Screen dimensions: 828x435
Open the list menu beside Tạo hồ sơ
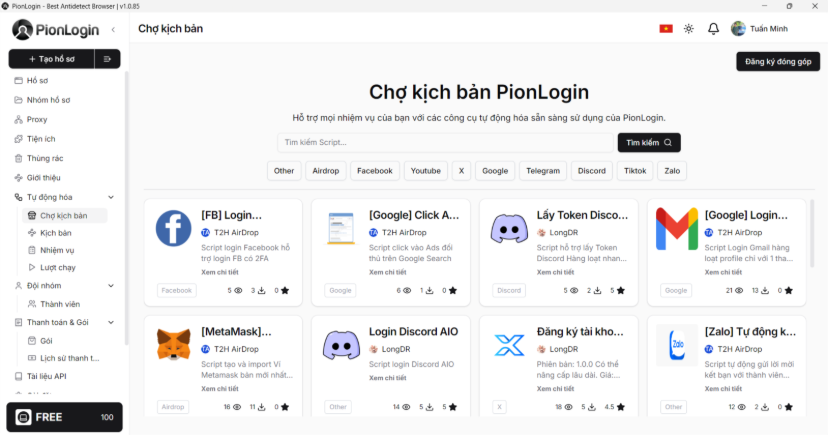(x=107, y=59)
